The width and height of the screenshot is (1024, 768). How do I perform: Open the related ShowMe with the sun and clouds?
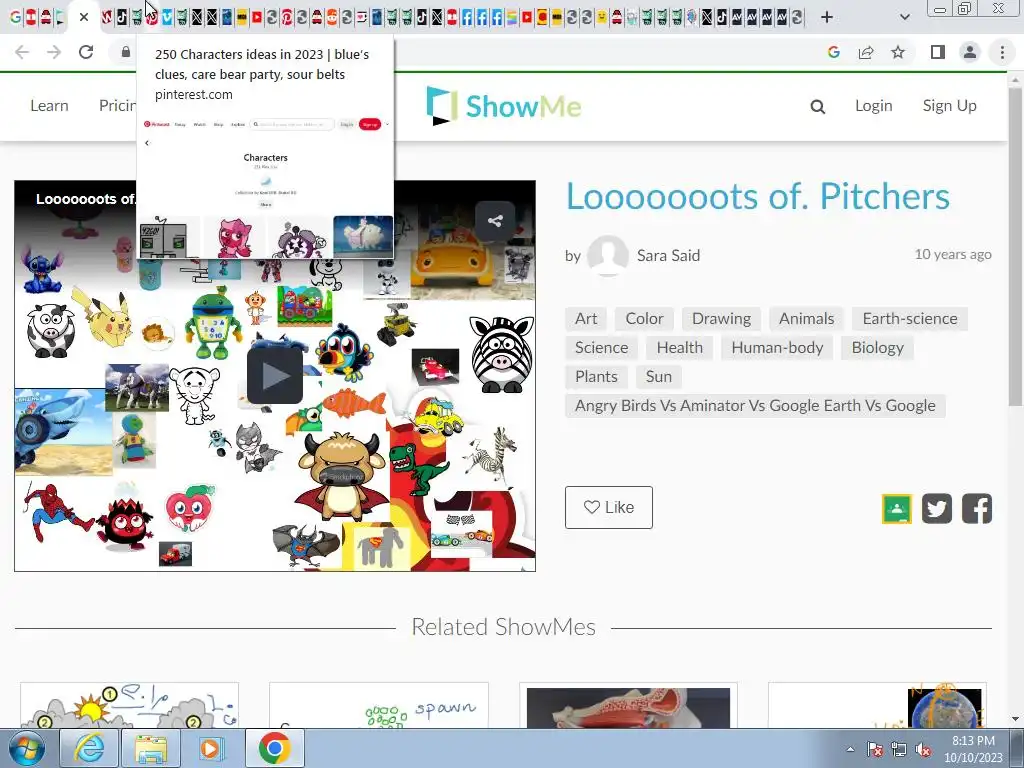[x=129, y=705]
